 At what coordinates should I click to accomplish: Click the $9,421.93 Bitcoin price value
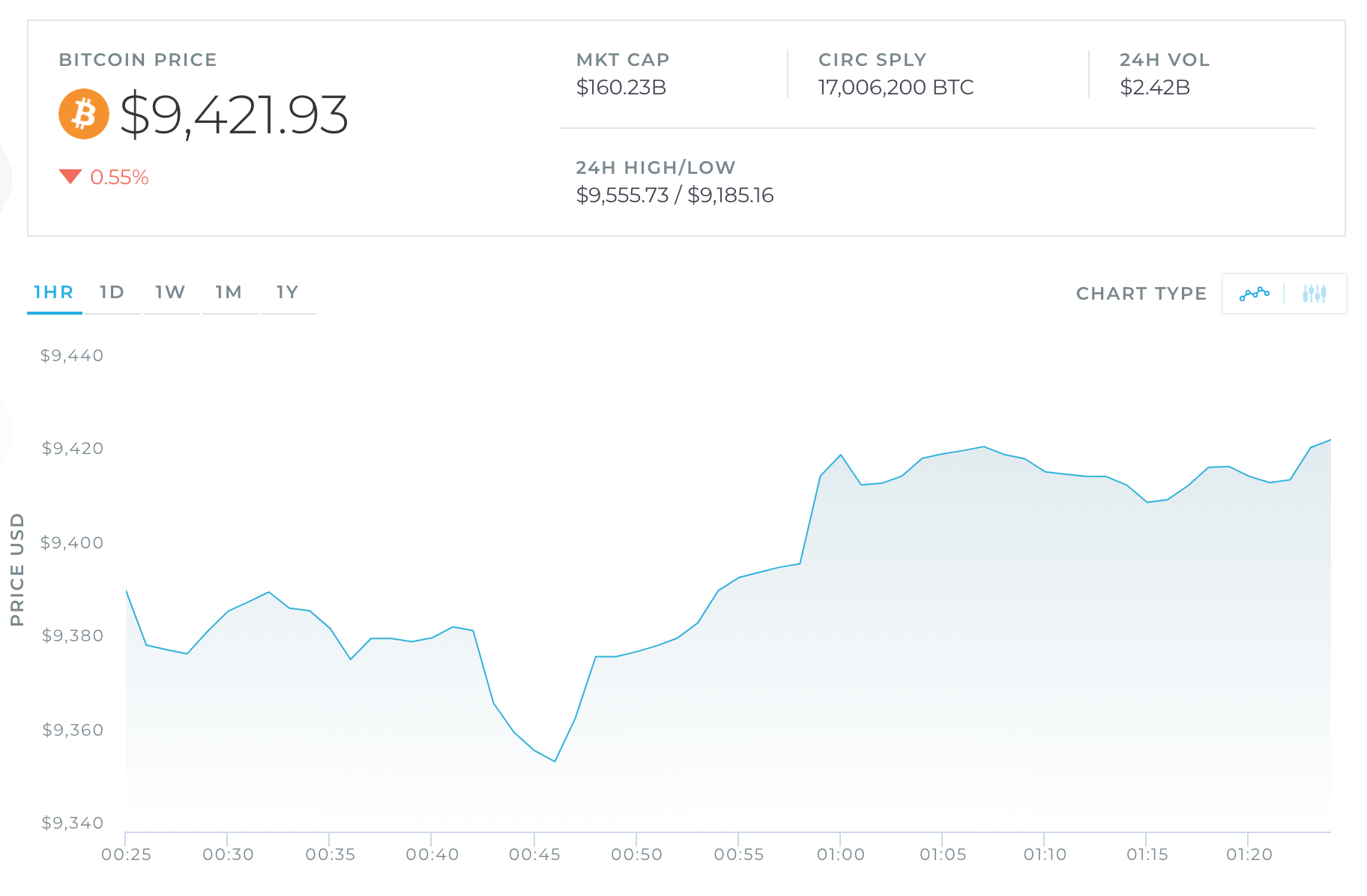coord(234,115)
